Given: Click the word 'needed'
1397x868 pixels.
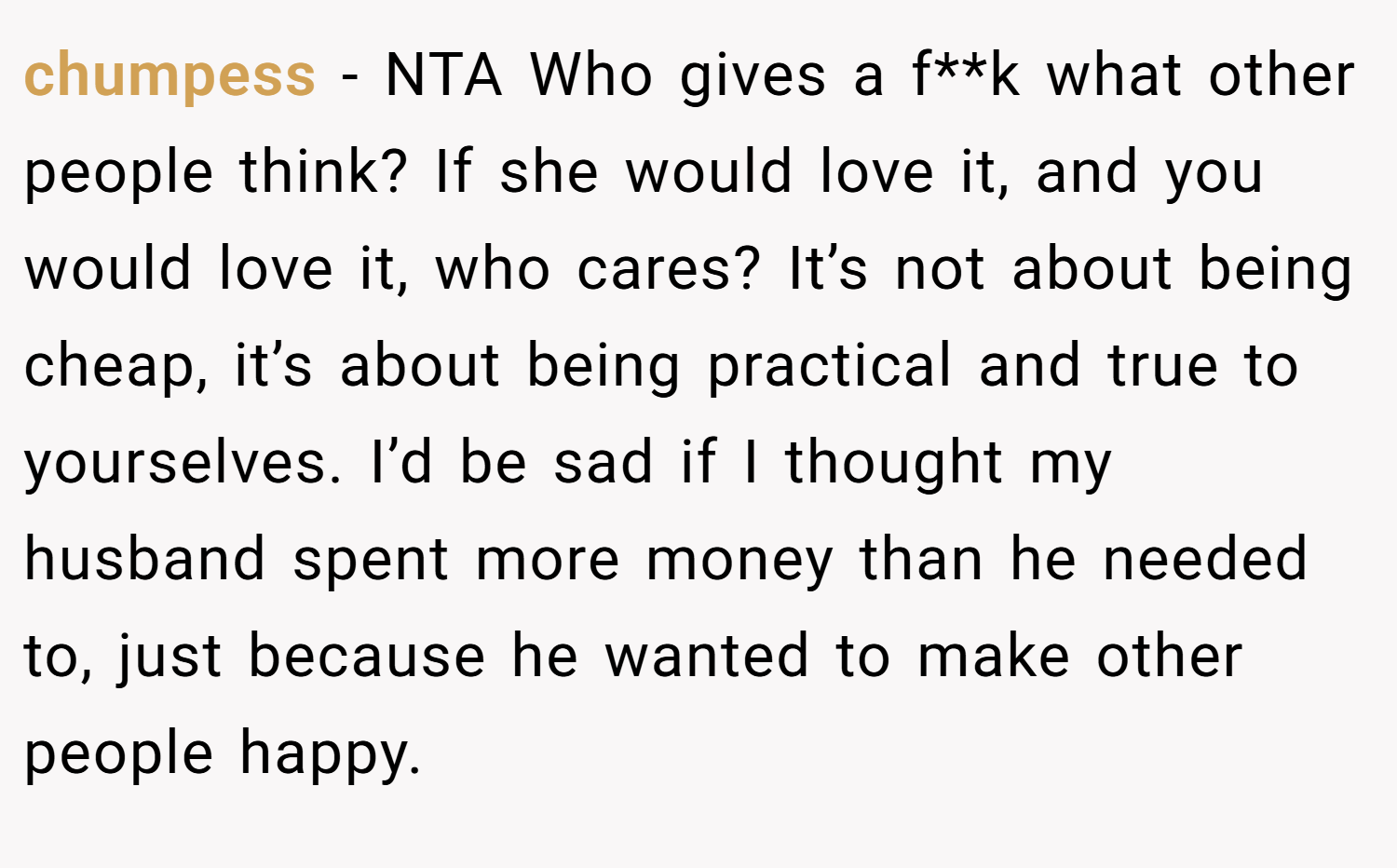Looking at the screenshot, I should click(x=1205, y=559).
